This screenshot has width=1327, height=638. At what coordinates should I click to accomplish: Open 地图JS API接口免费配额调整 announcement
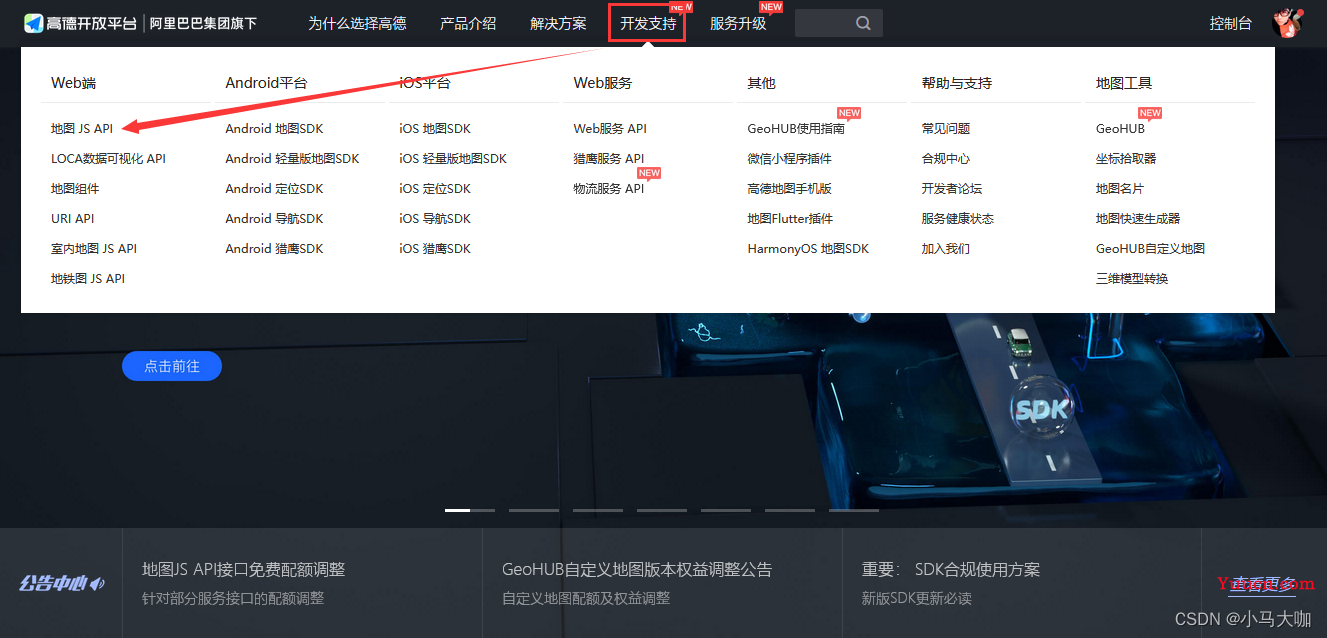click(x=244, y=569)
